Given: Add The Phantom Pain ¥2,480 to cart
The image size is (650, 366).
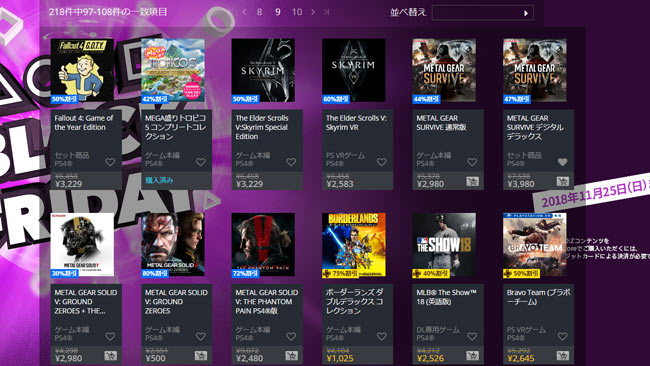Looking at the screenshot, I should point(291,356).
